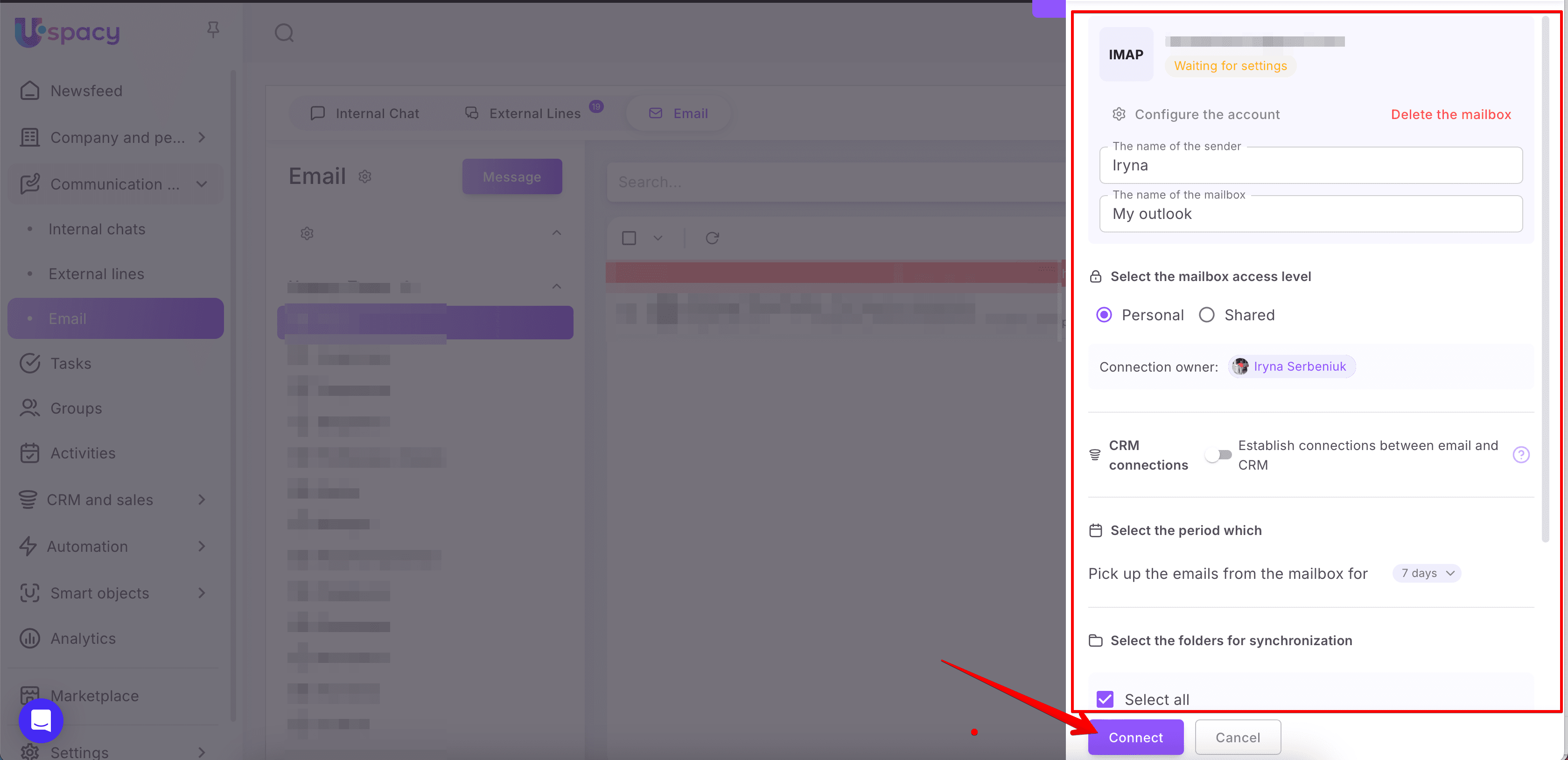Viewport: 1568px width, 760px height.
Task: Pin the sidebar with pin icon
Action: 212,29
